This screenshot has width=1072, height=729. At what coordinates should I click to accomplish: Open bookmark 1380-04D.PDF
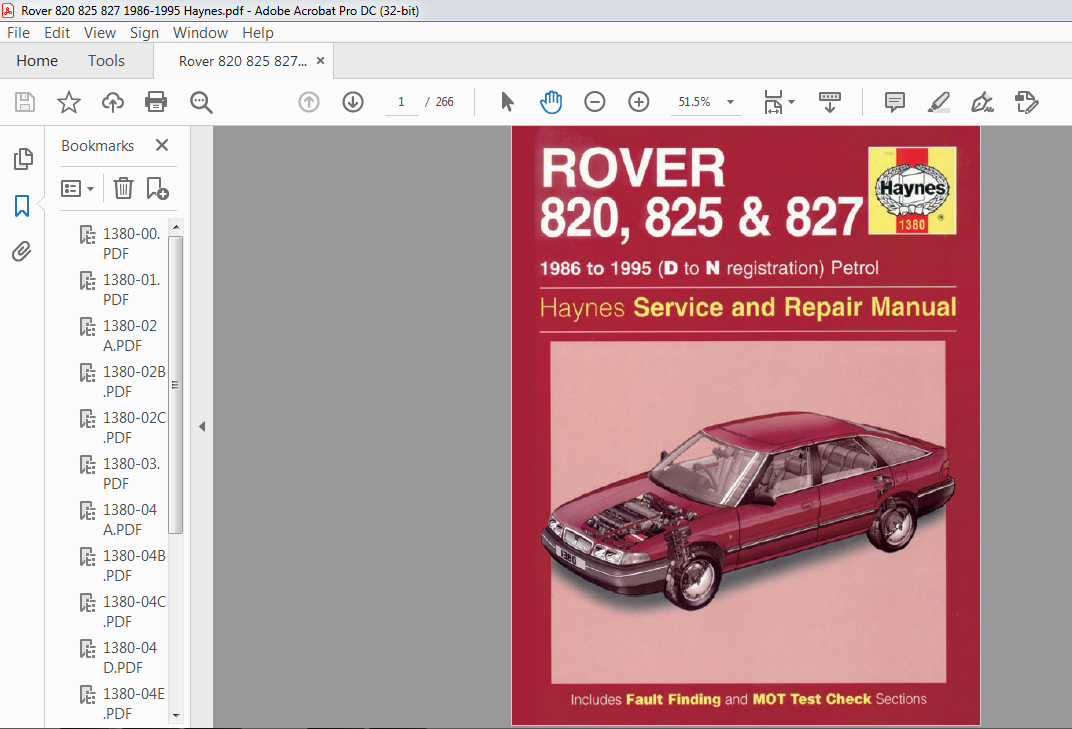123,657
